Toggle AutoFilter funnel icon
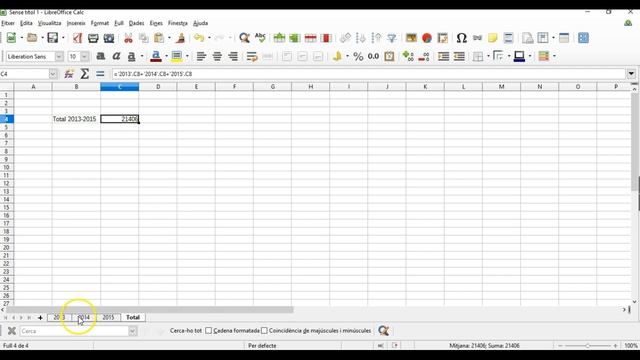 [x=391, y=38]
